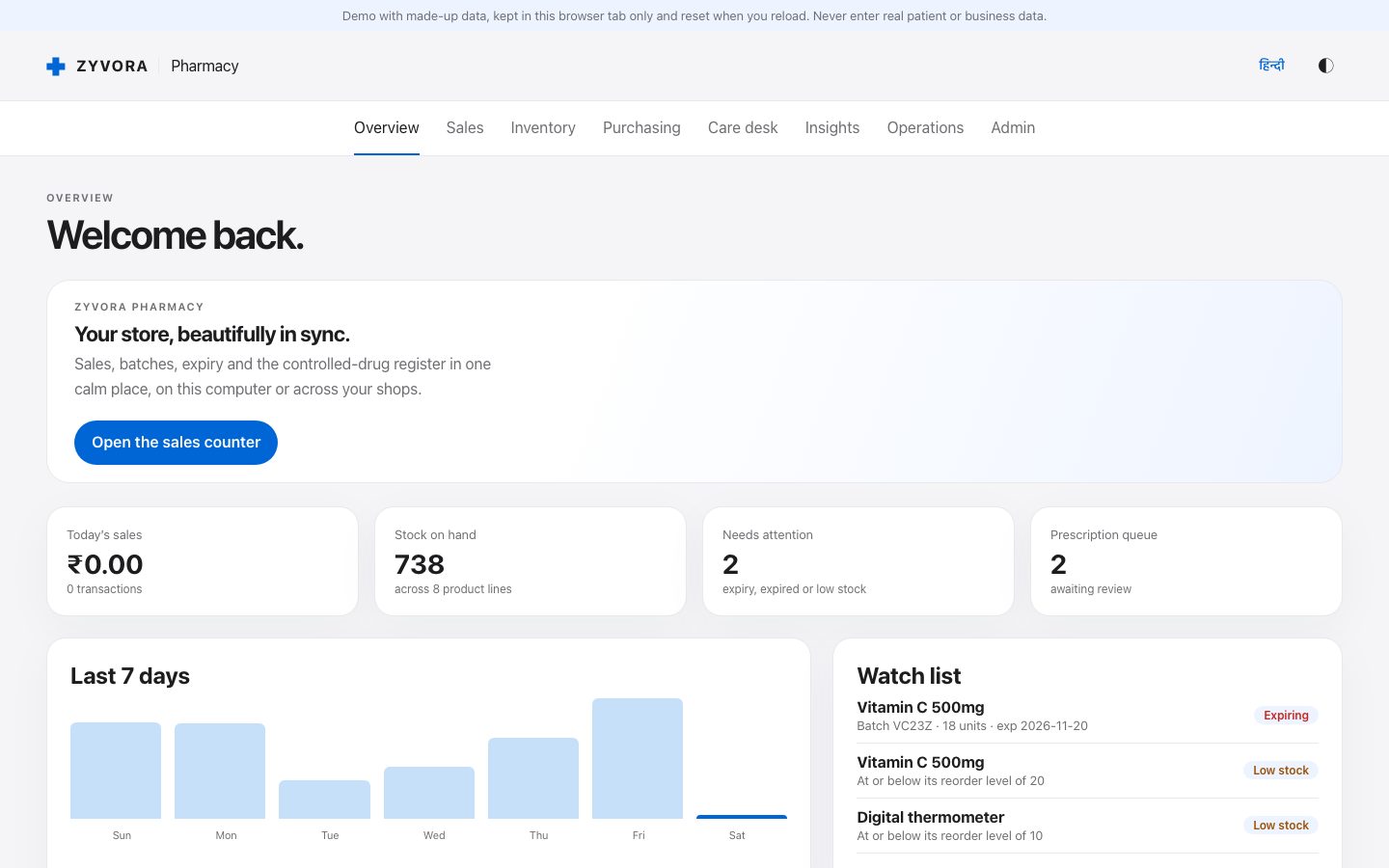Toggle the dark/light theme icon
This screenshot has height=868, width=1389.
coord(1325,66)
